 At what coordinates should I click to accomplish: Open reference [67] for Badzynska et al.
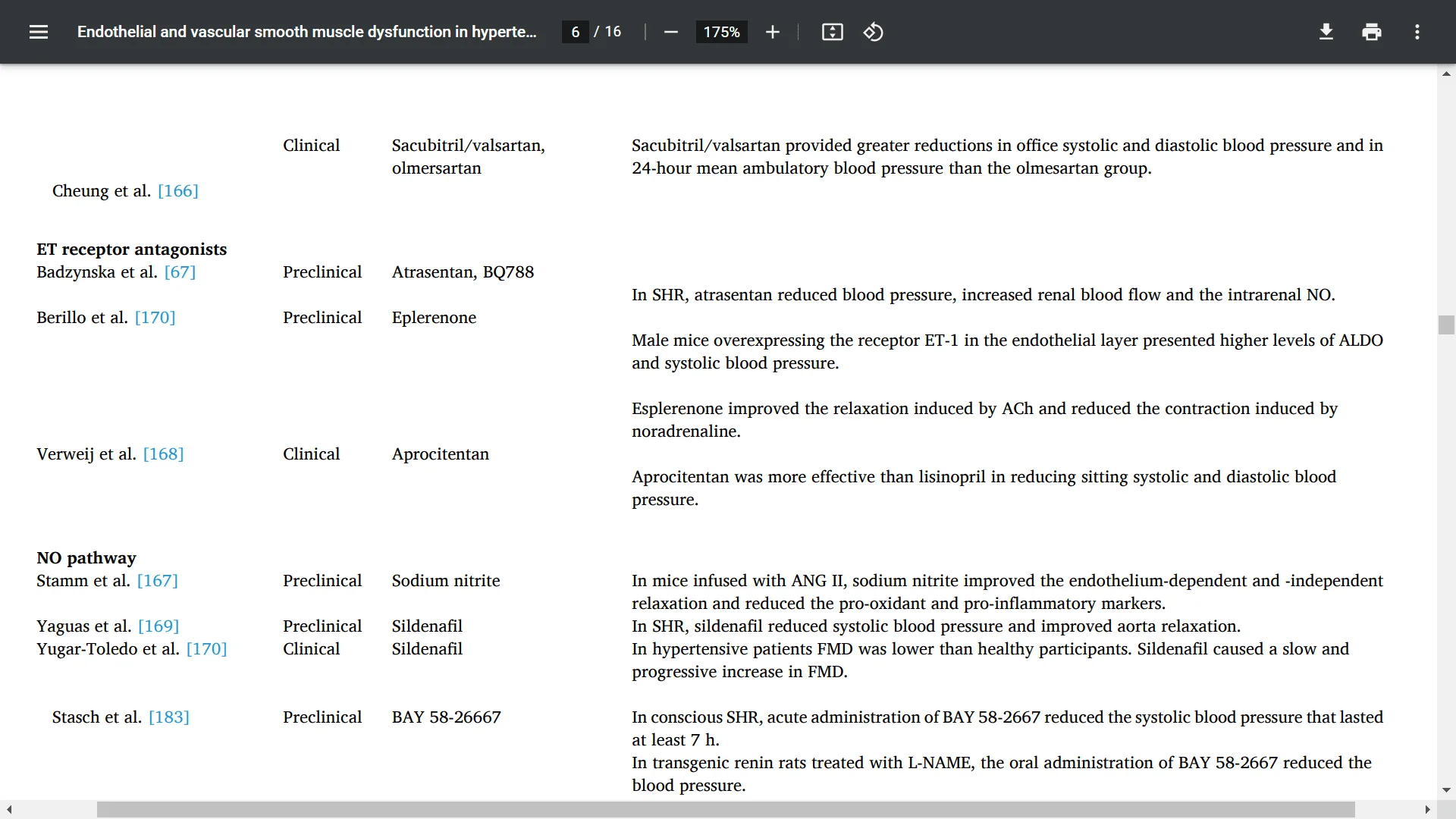tap(180, 272)
